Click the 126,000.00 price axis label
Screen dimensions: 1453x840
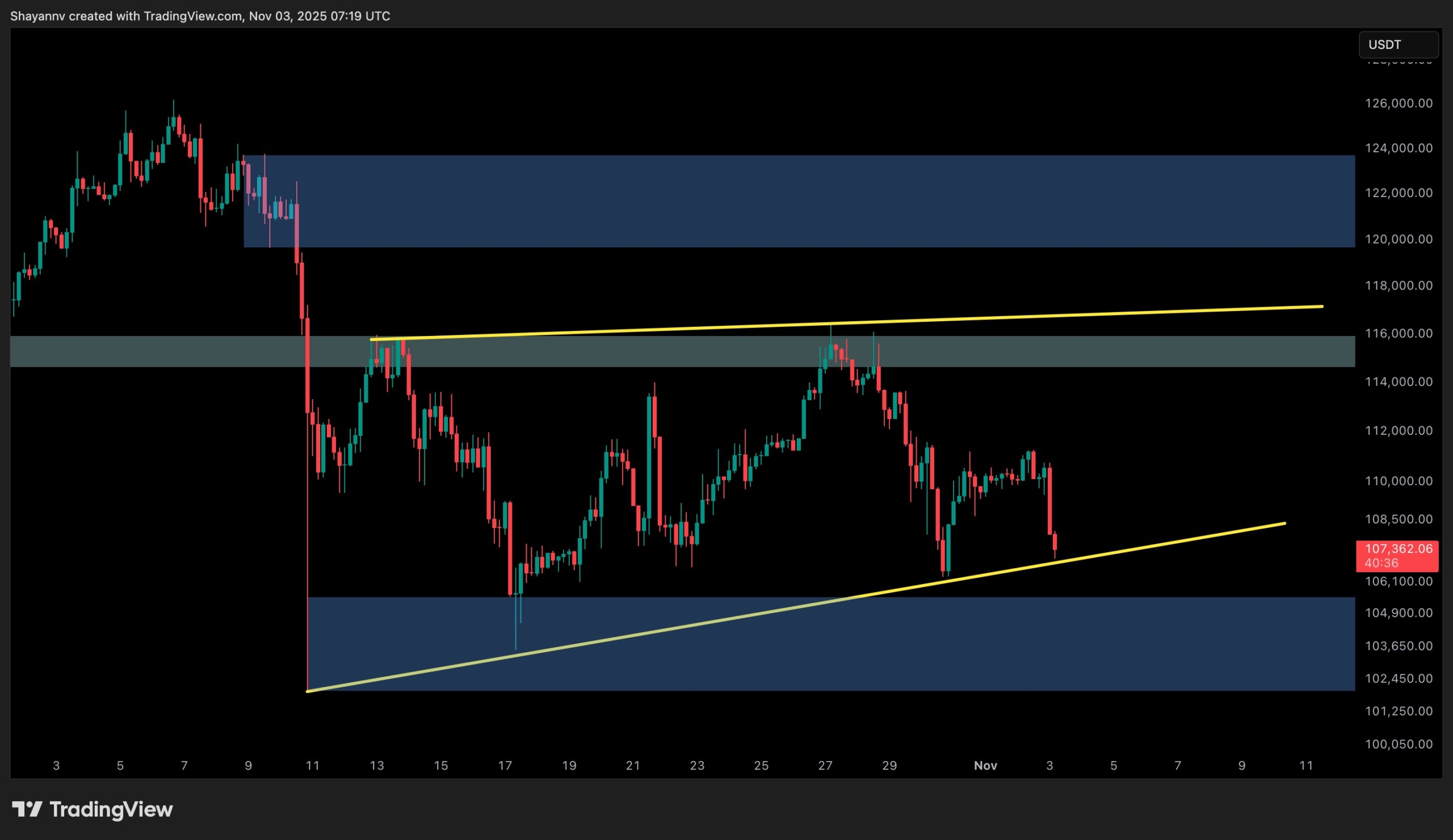[x=1398, y=103]
